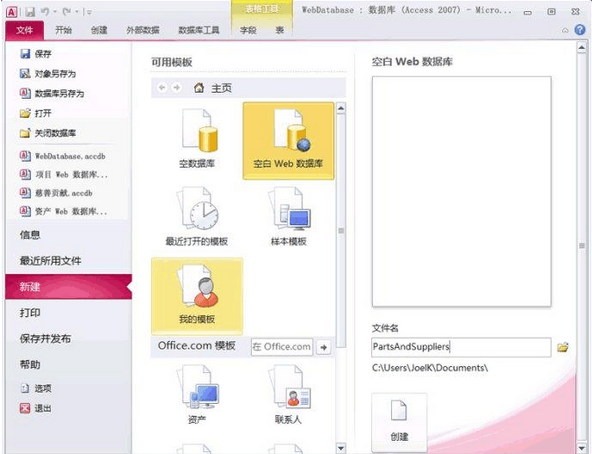
Task: Click the 文件名 file name input field
Action: coord(461,347)
